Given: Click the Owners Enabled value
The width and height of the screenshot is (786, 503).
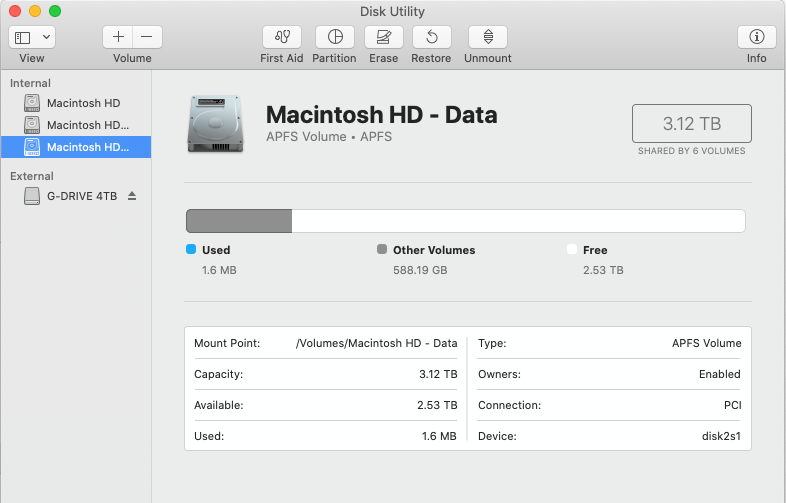Looking at the screenshot, I should click(720, 374).
